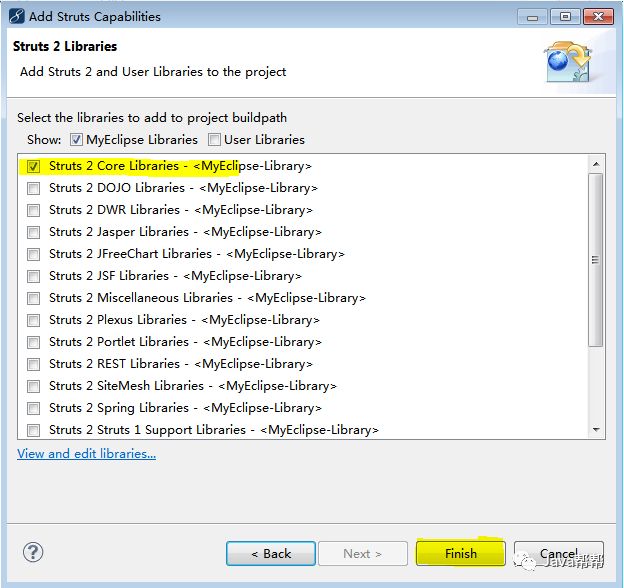Screen dimensions: 624x588
Task: Select the Struts 2 REST Libraries row text
Action: 181,364
